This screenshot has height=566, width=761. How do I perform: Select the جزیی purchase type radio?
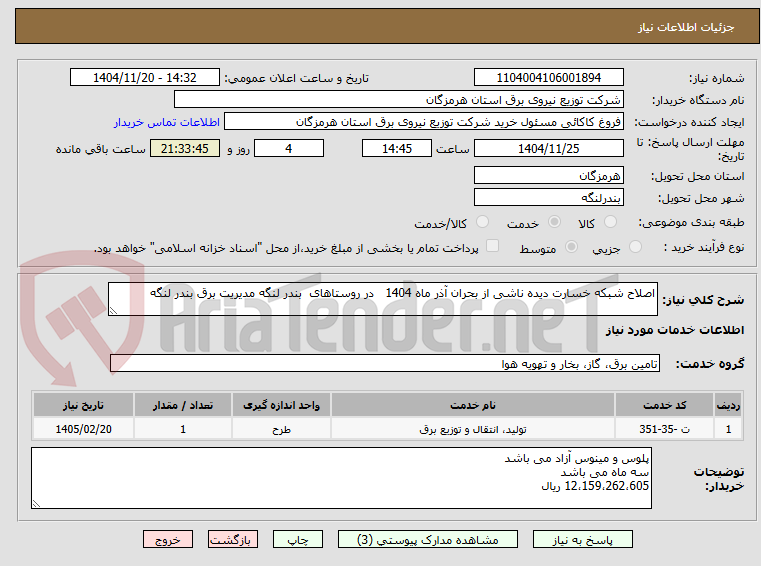tap(635, 247)
